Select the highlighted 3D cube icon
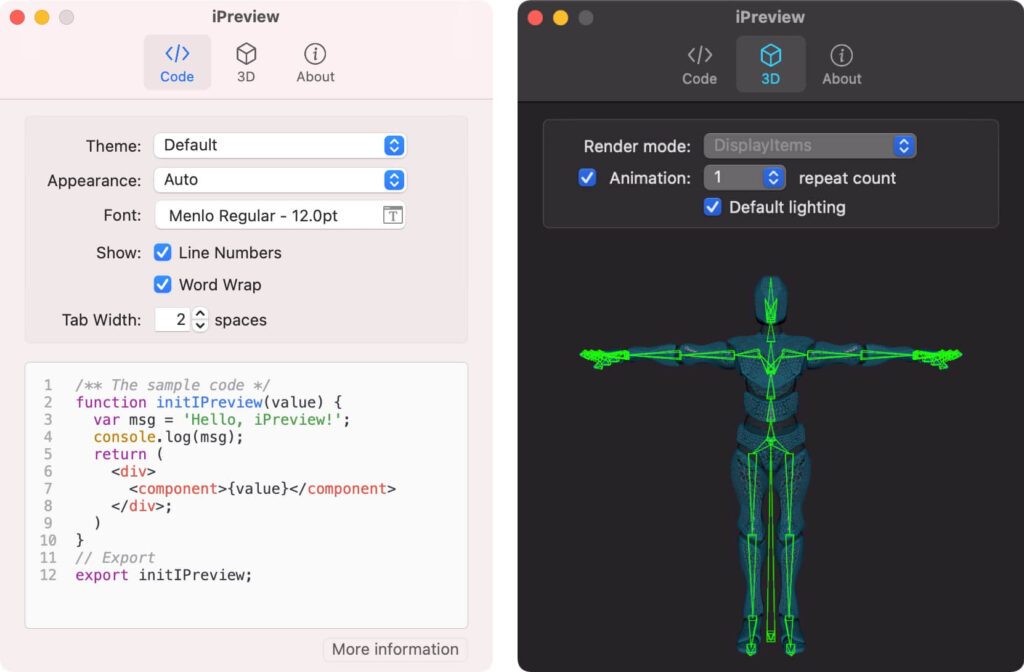The width and height of the screenshot is (1024, 672). 770,56
